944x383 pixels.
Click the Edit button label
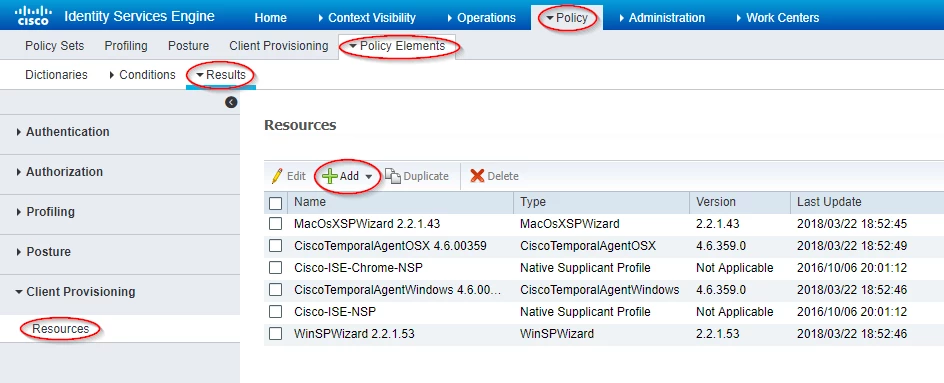tap(296, 176)
